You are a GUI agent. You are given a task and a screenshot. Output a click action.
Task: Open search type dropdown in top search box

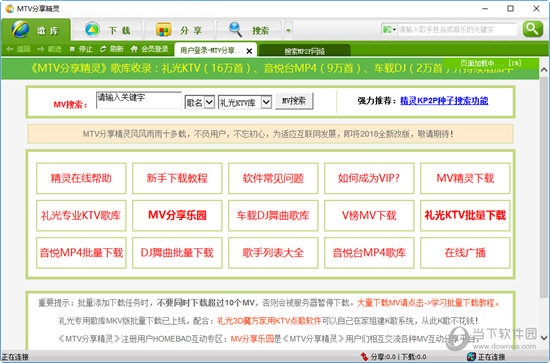point(389,29)
